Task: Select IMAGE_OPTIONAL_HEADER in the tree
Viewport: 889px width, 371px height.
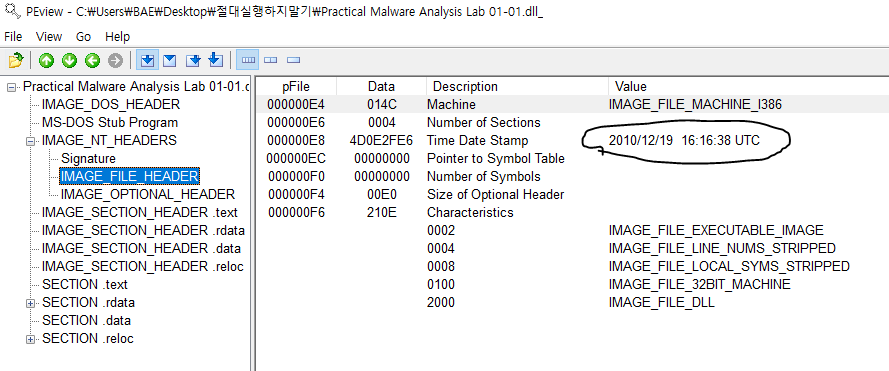Action: tap(148, 195)
